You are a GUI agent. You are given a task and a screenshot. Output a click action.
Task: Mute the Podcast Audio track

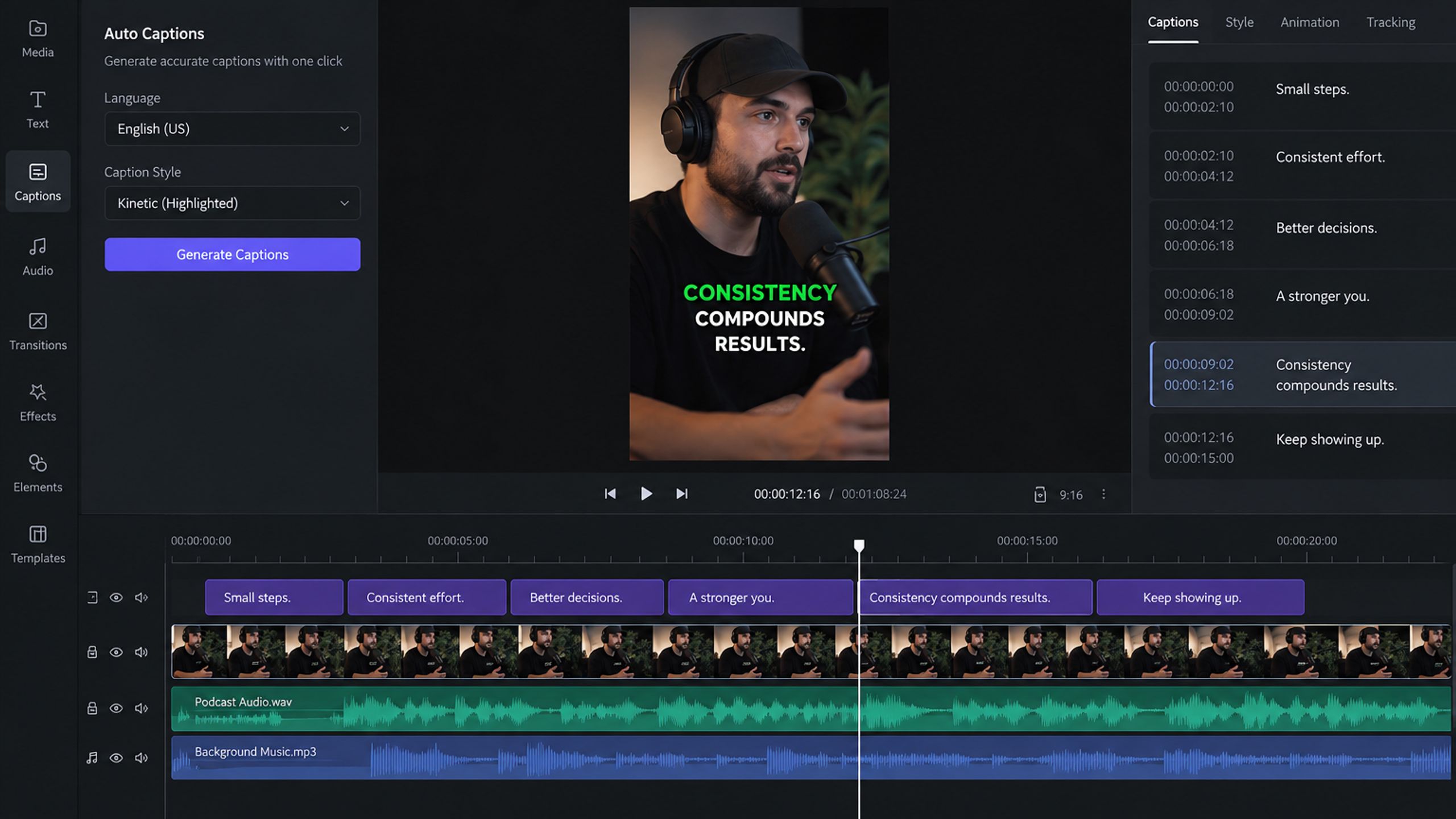141,708
